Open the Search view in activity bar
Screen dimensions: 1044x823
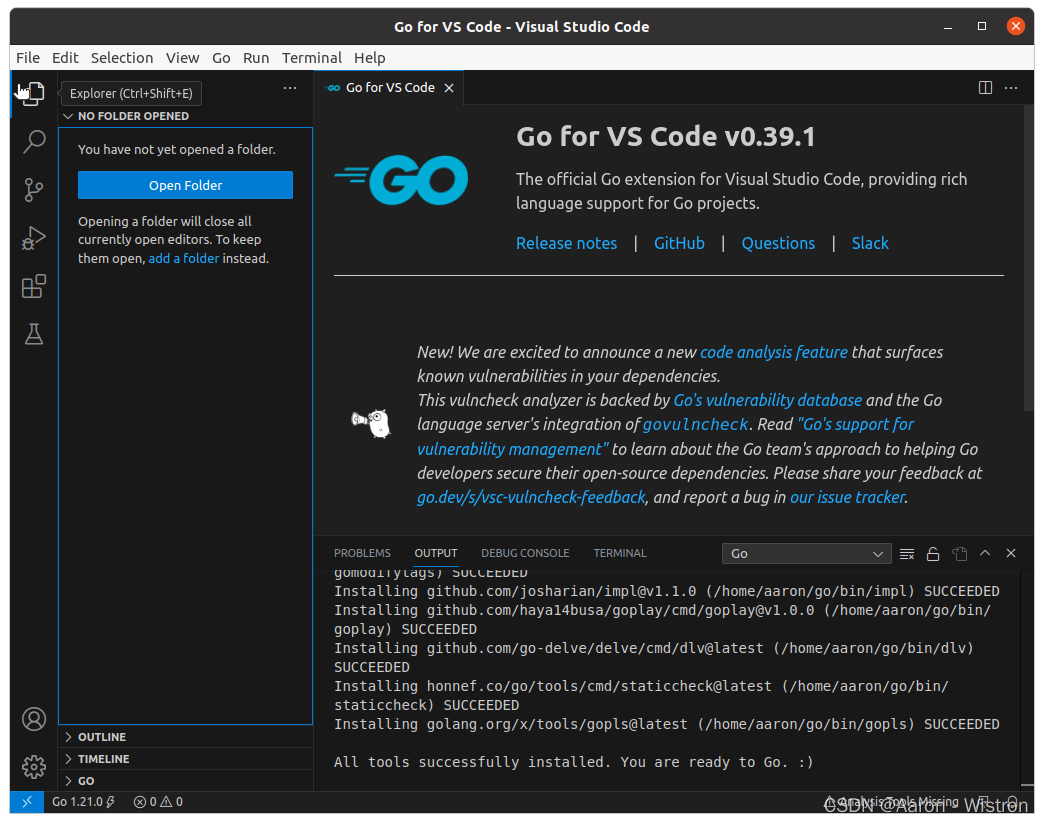point(33,141)
